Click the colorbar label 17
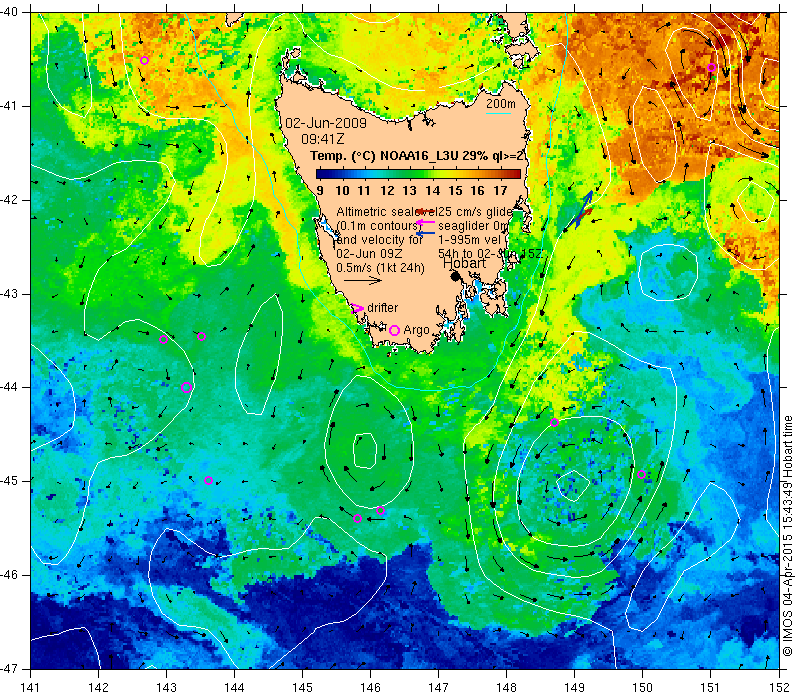 pos(501,191)
